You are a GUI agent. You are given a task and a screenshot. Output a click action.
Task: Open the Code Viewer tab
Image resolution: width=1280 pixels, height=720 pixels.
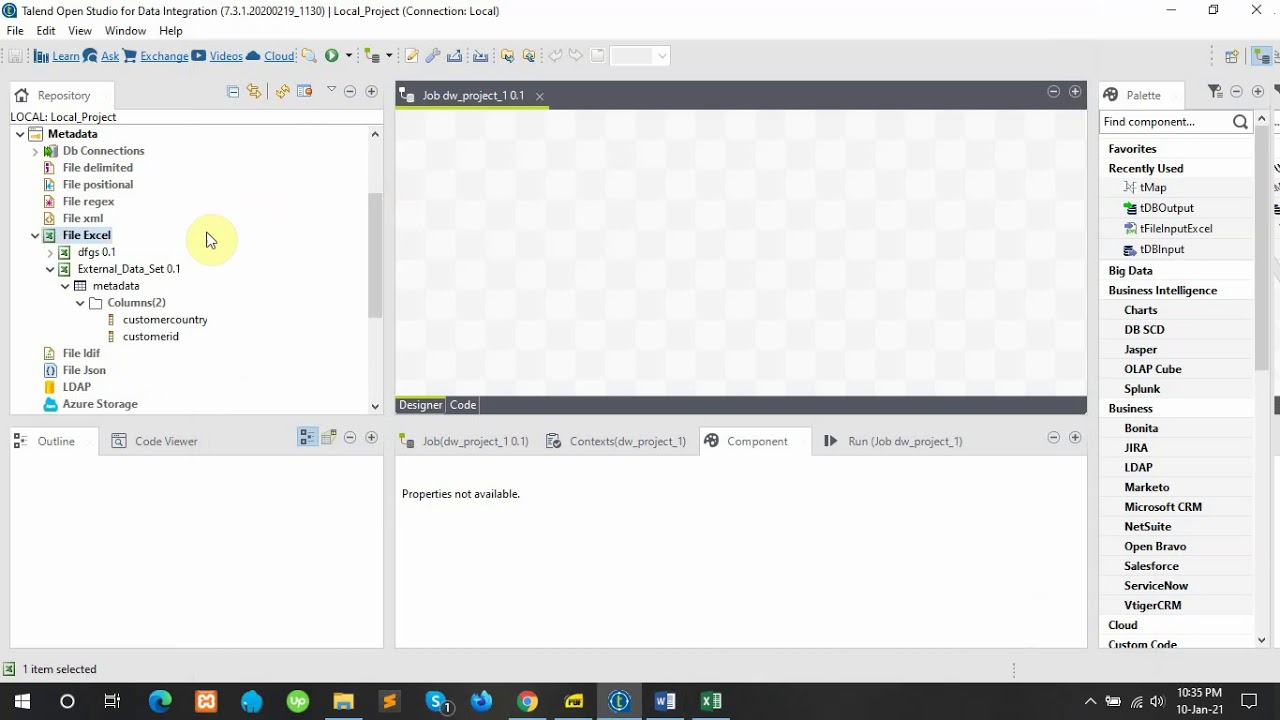point(155,441)
